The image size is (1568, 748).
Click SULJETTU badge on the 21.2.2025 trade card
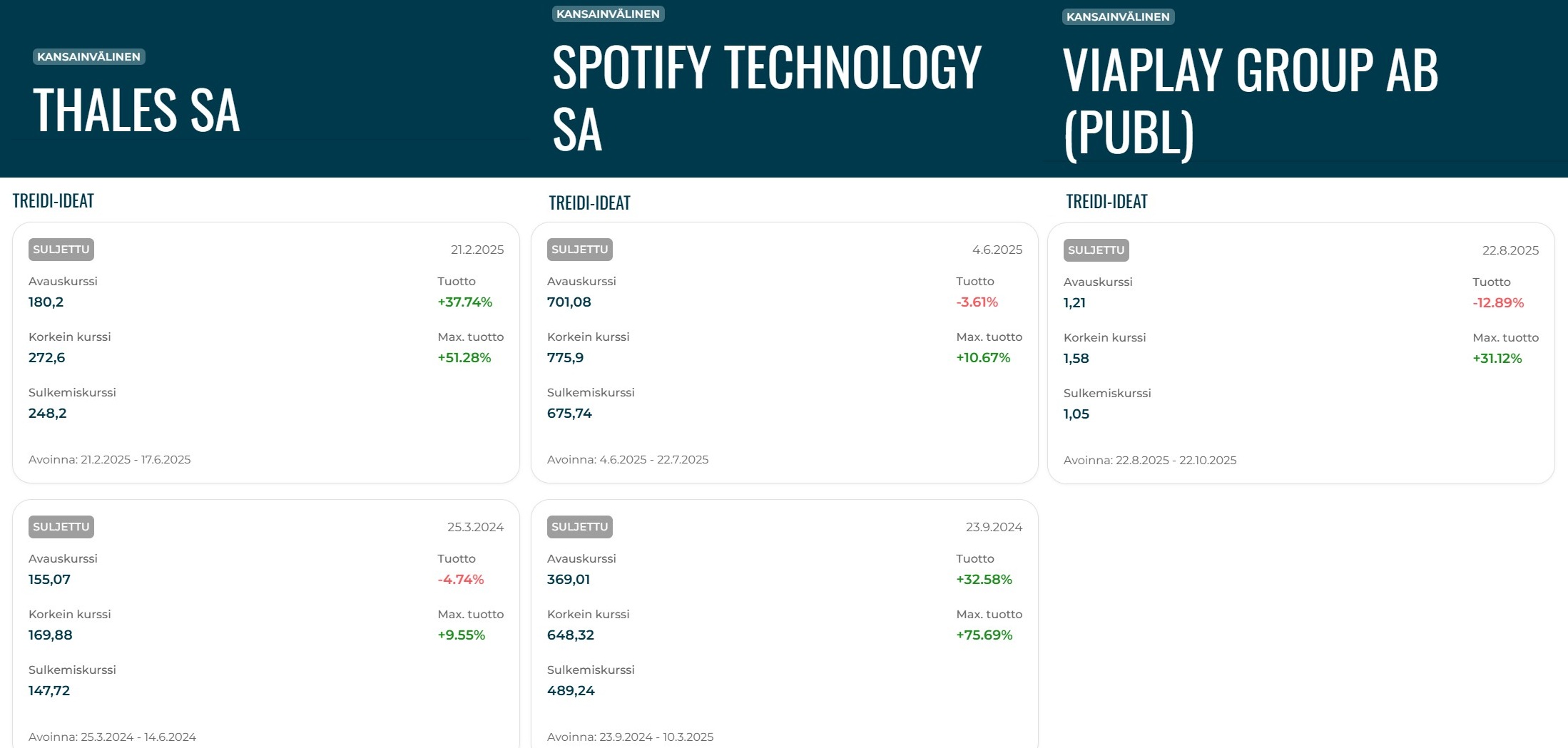tap(61, 250)
